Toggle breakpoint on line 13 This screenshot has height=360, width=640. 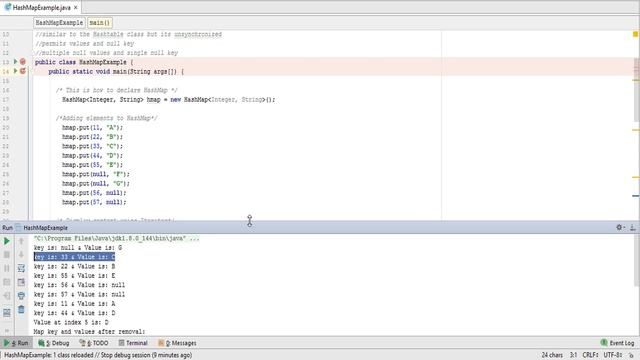click(23, 62)
